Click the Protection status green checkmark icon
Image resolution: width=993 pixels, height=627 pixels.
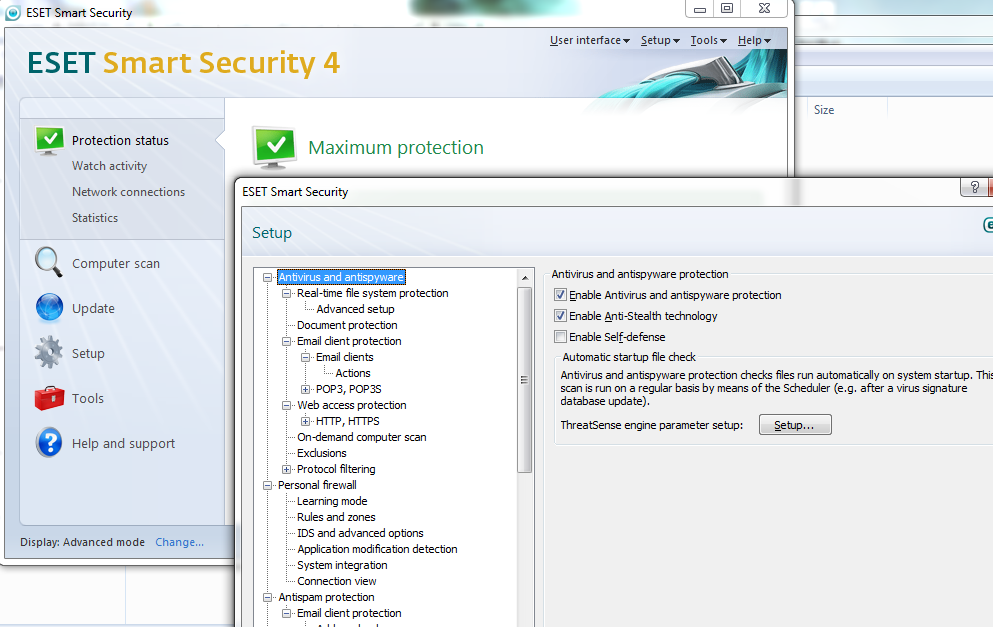[49, 141]
